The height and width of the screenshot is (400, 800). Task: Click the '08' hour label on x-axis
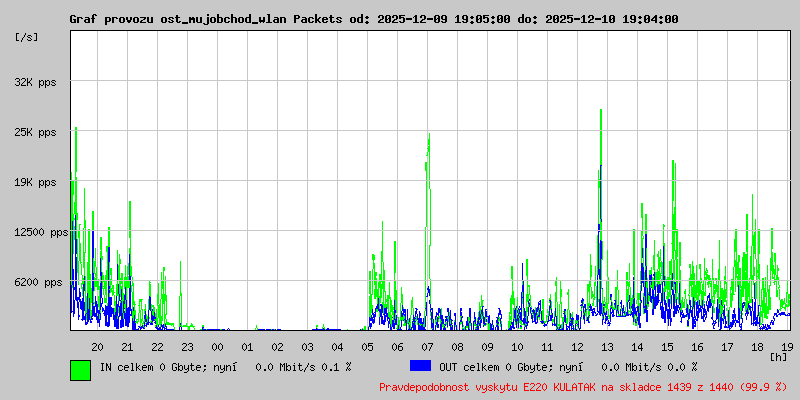[x=457, y=347]
